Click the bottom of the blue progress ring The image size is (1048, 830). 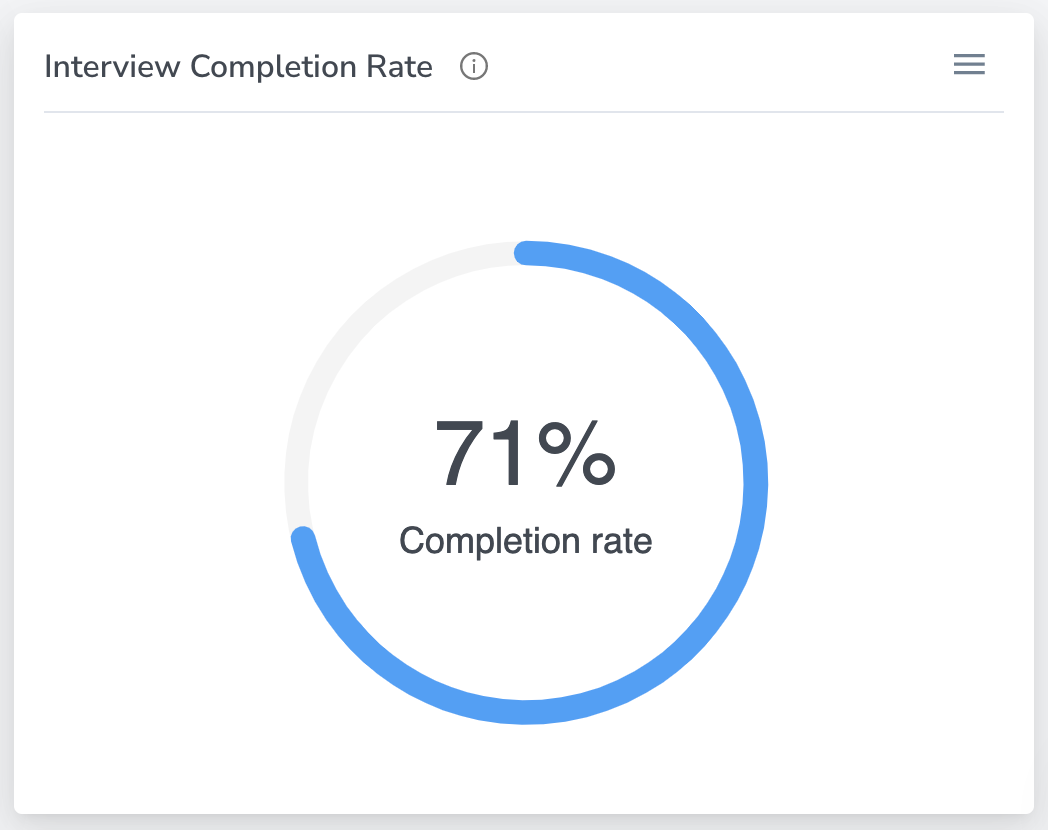point(526,712)
